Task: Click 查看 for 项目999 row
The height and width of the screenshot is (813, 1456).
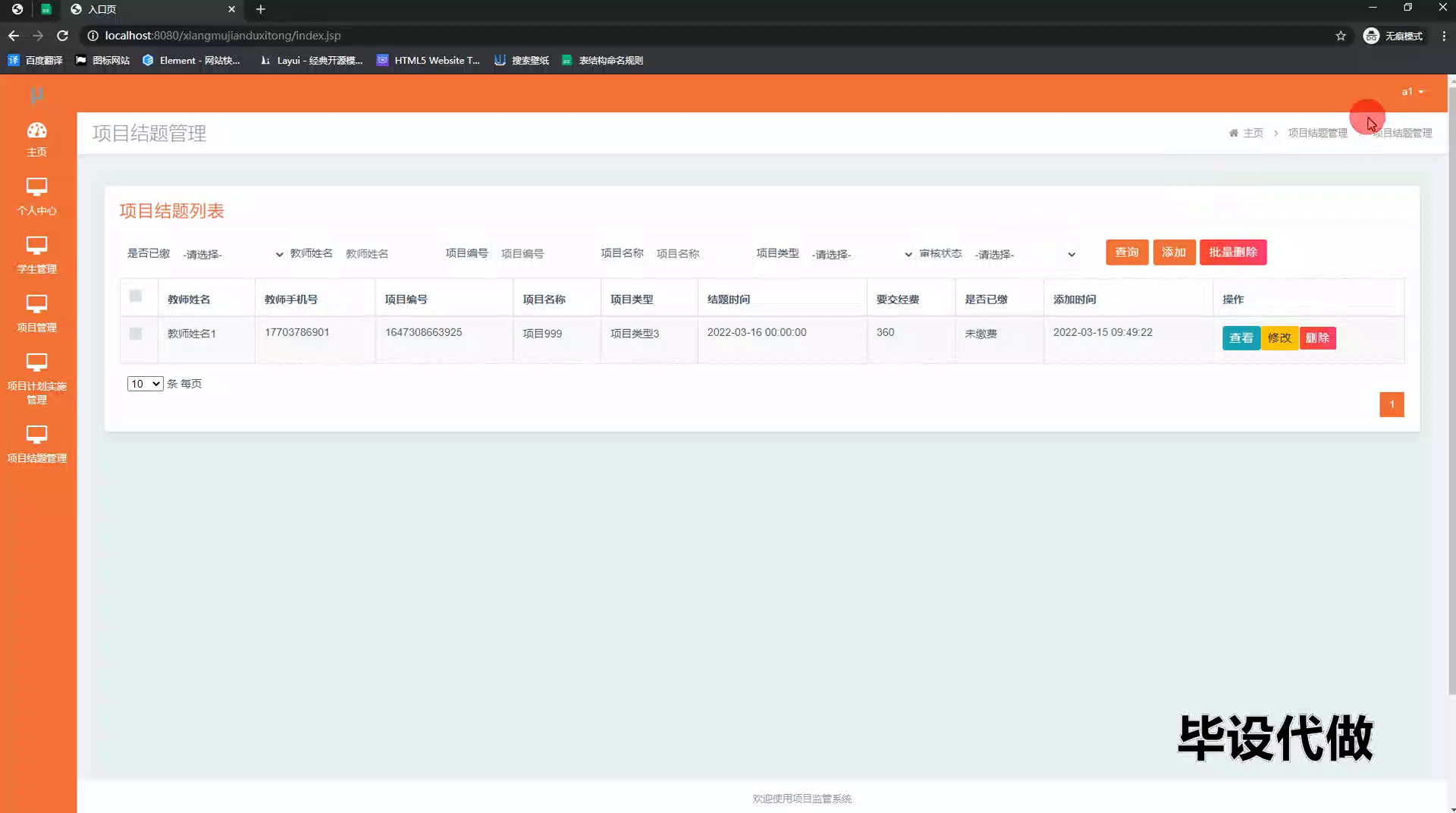Action: click(1241, 337)
